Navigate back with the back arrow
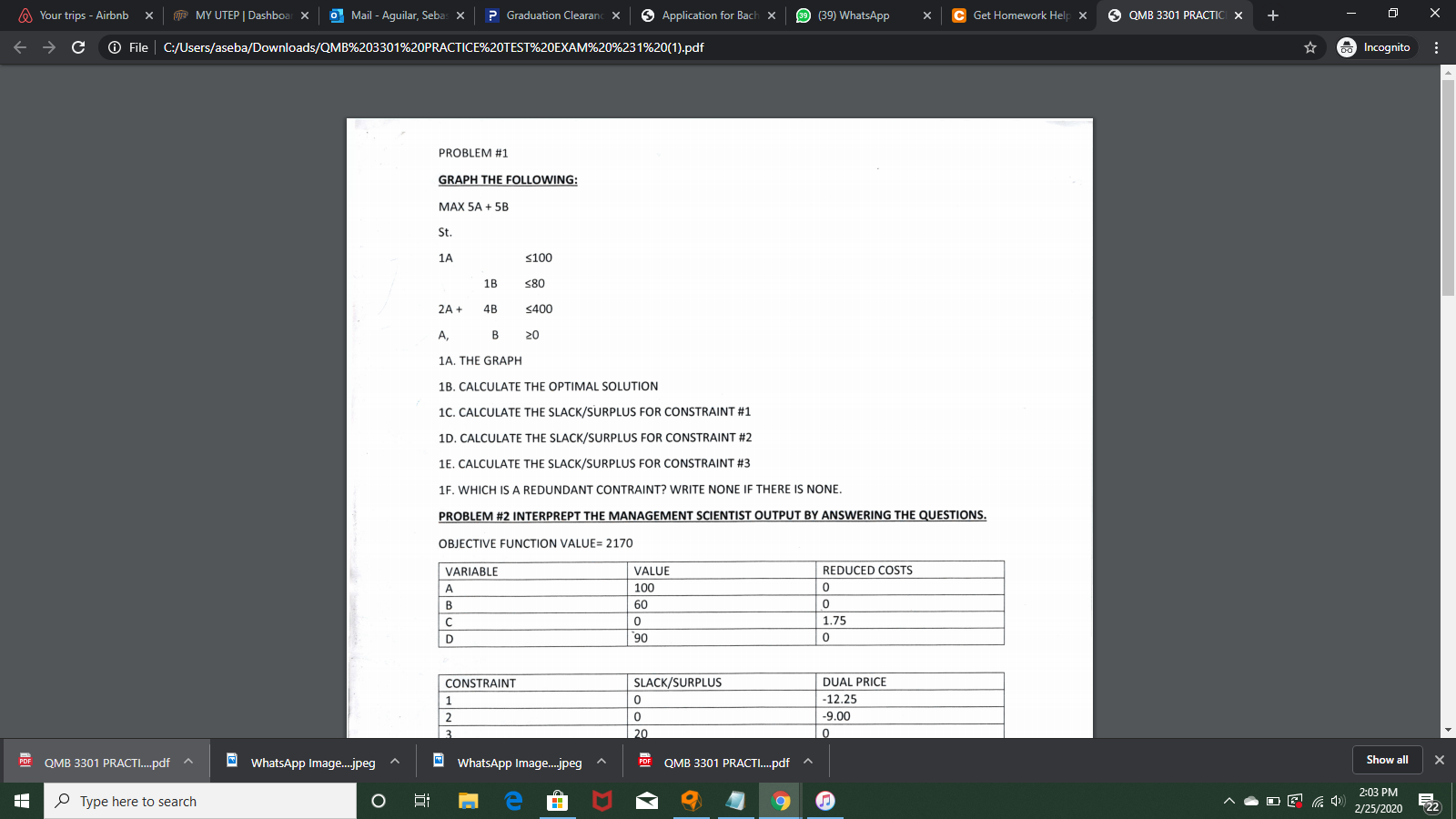The image size is (1456, 819). (19, 47)
